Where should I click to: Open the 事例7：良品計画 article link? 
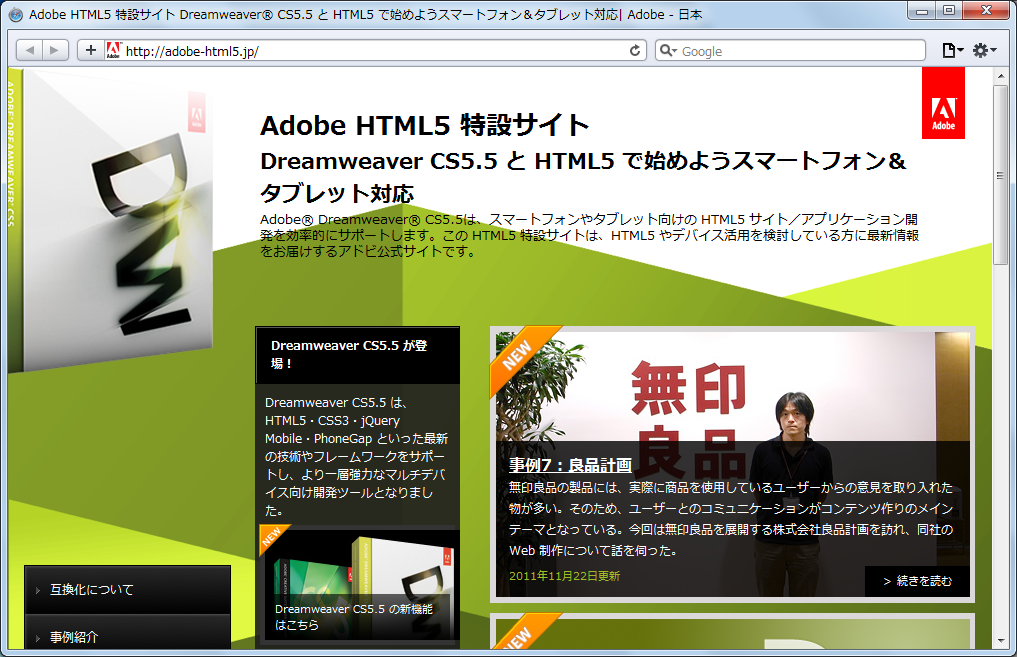(x=570, y=465)
